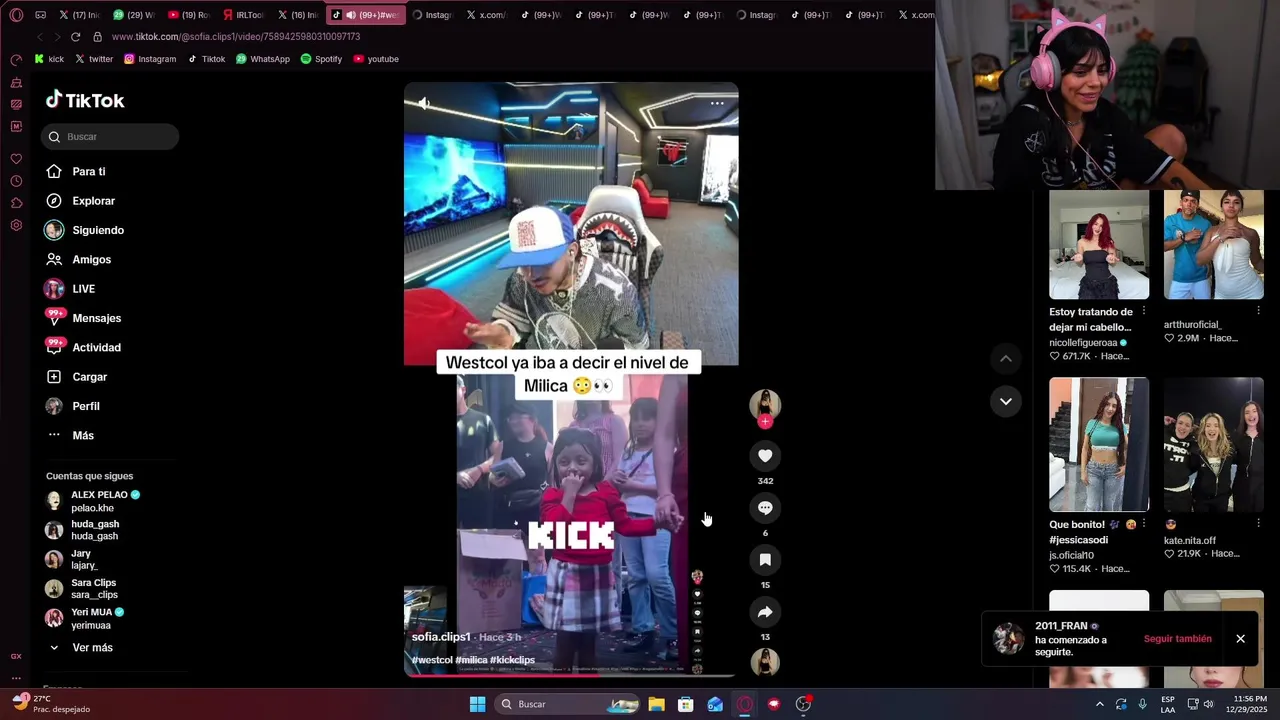This screenshot has height=720, width=1280.
Task: Open the Más options menu
Action: point(71,436)
